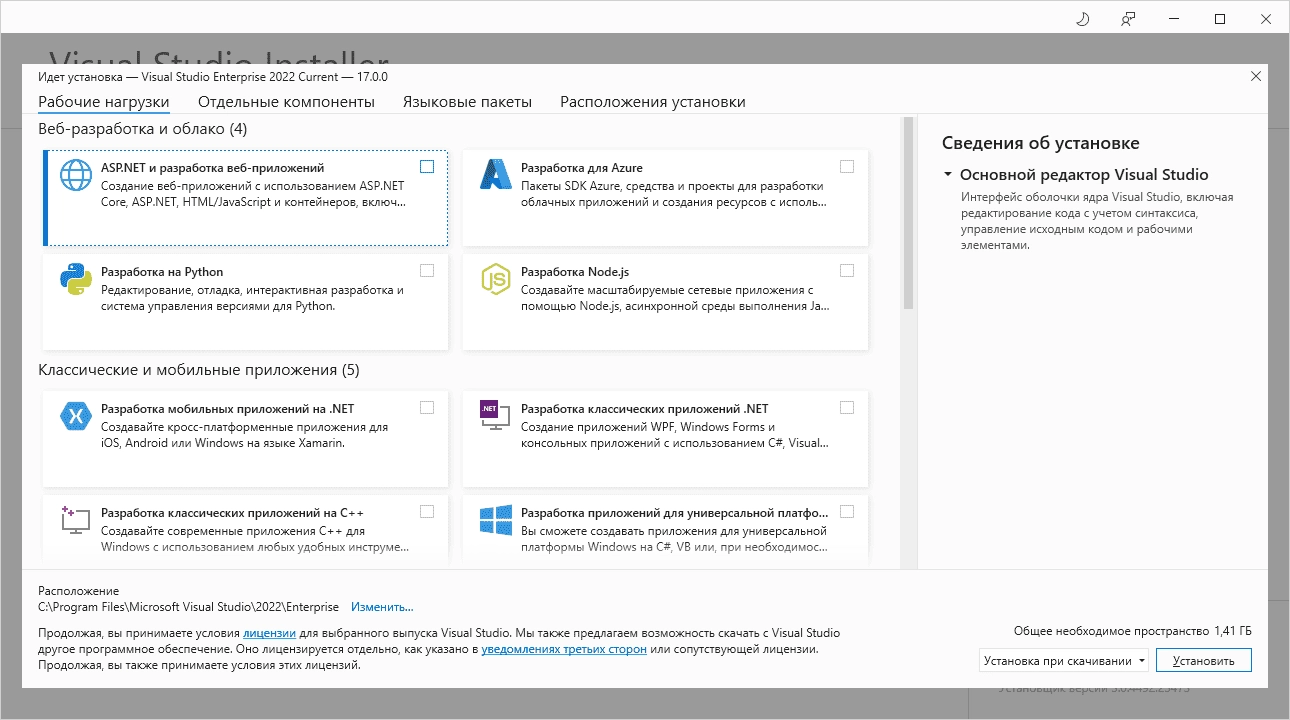The width and height of the screenshot is (1290, 720).
Task: Open the Отдельные компоненты tab
Action: pos(286,102)
